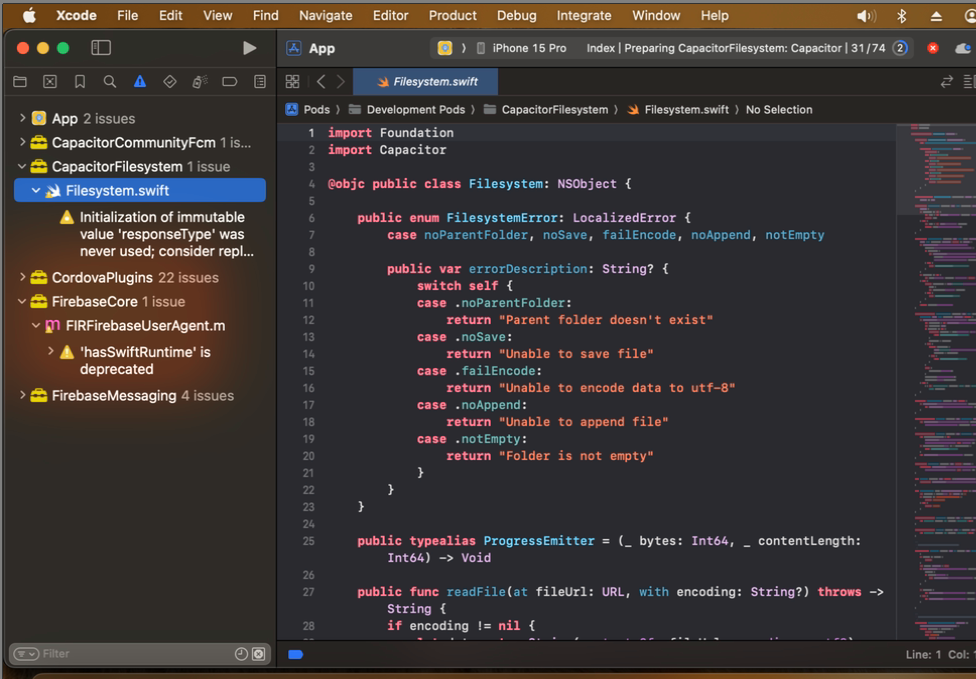The height and width of the screenshot is (679, 976).
Task: Open the Source Control navigator
Action: [x=50, y=82]
